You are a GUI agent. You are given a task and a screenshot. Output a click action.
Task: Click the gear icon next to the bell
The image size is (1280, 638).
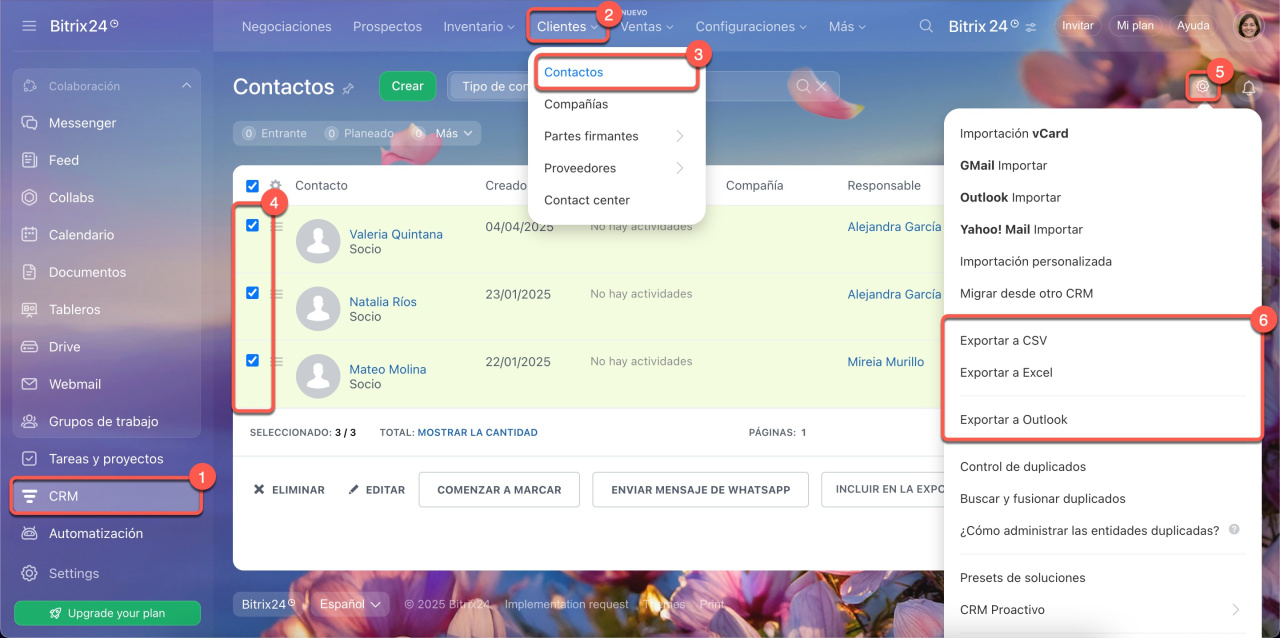(x=1203, y=87)
